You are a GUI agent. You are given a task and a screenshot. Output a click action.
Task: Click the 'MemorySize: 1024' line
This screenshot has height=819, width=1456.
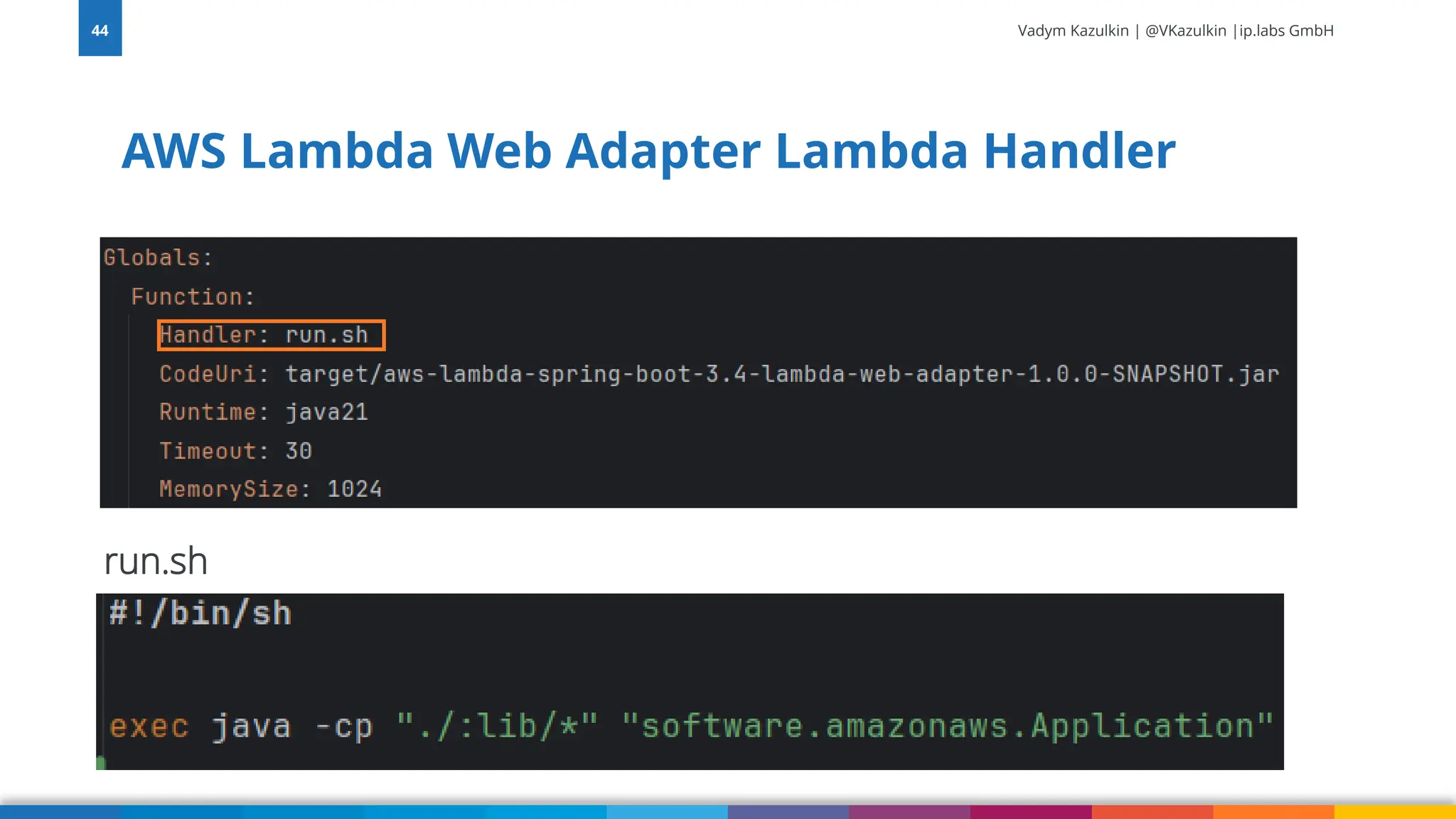pos(270,489)
